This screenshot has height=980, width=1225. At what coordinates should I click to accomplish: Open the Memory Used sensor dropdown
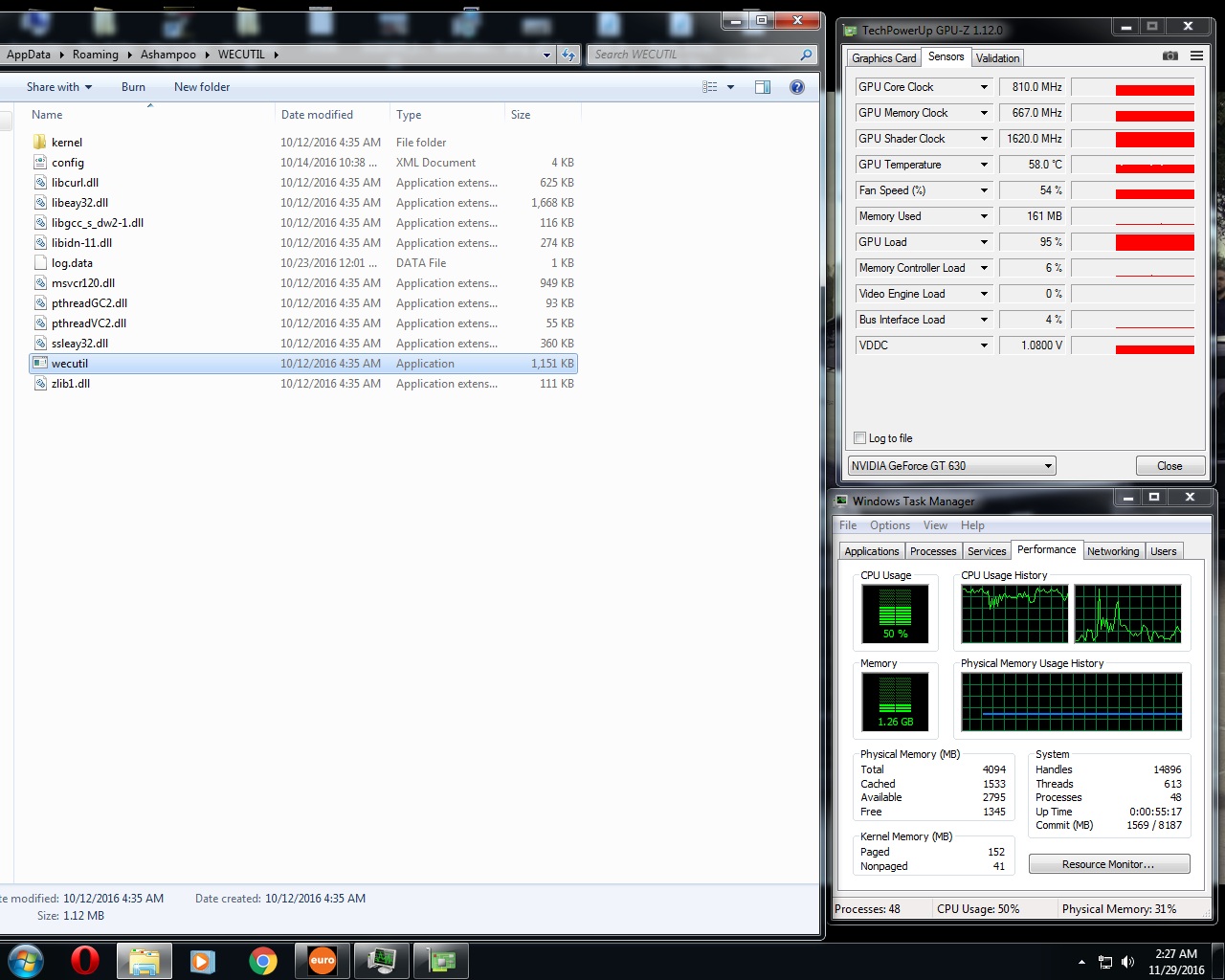(984, 216)
